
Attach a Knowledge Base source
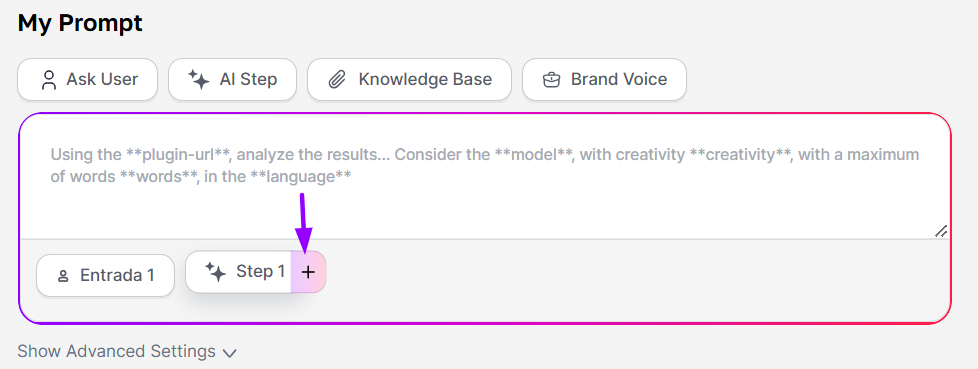(x=409, y=79)
